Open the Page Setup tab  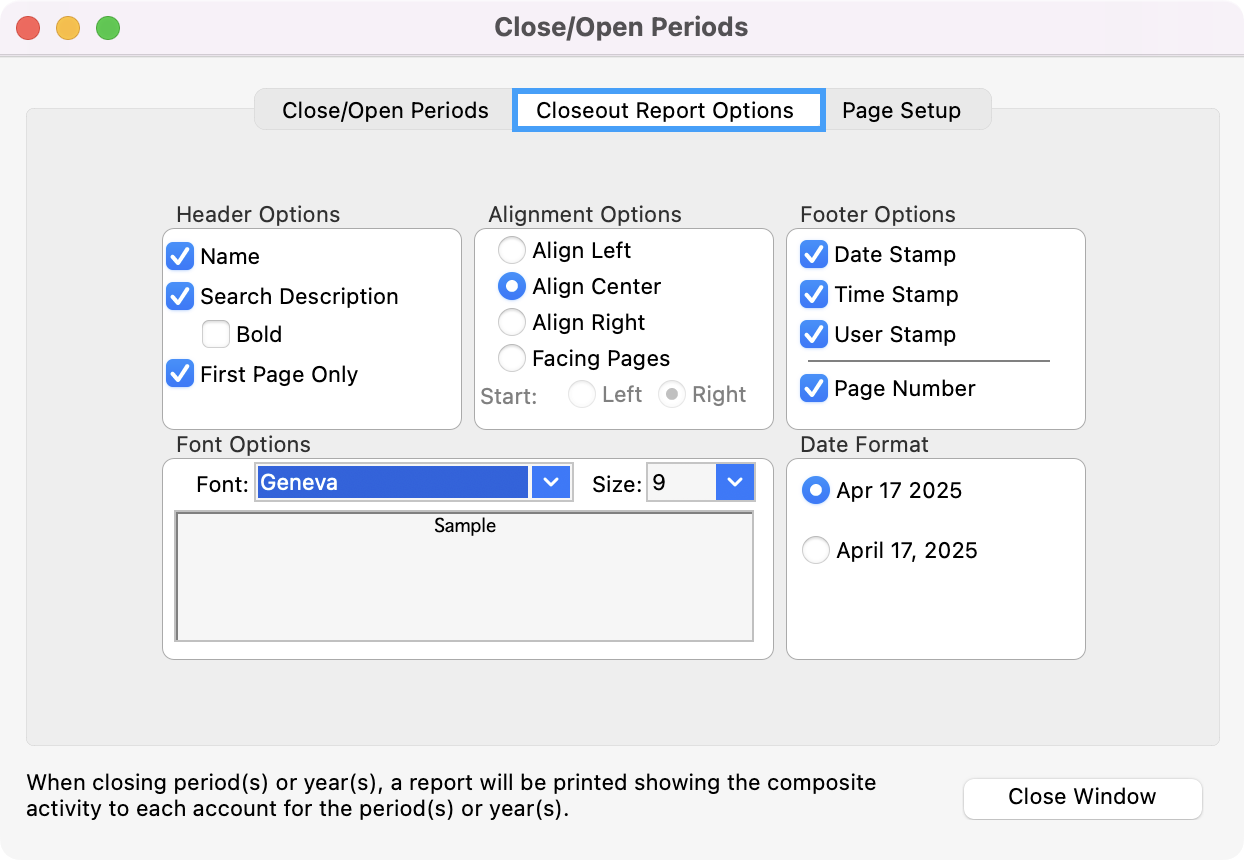(x=901, y=110)
